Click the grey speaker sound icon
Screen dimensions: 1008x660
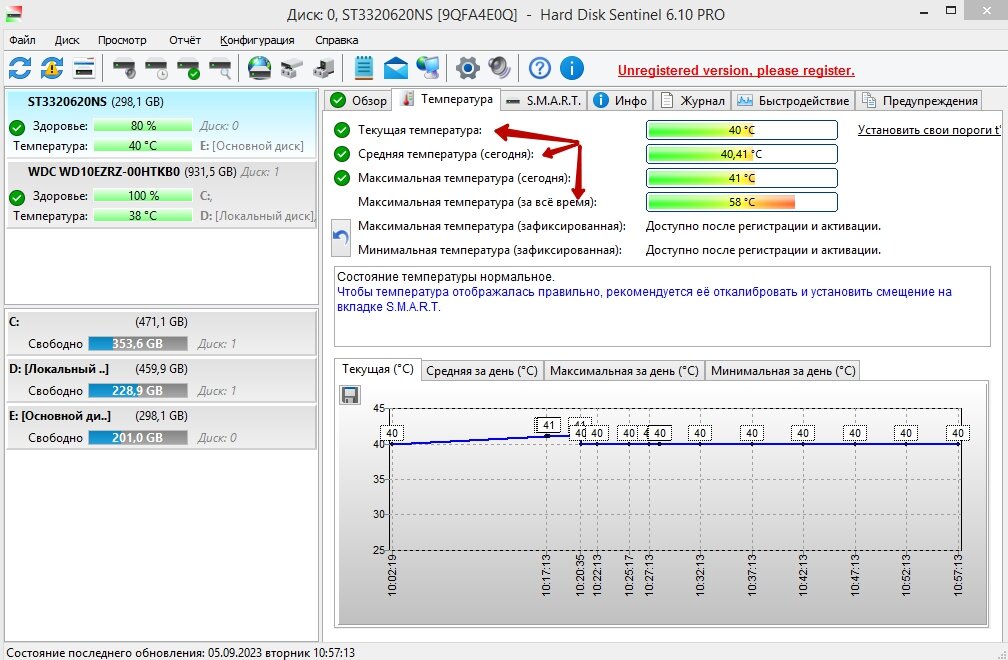pos(500,67)
